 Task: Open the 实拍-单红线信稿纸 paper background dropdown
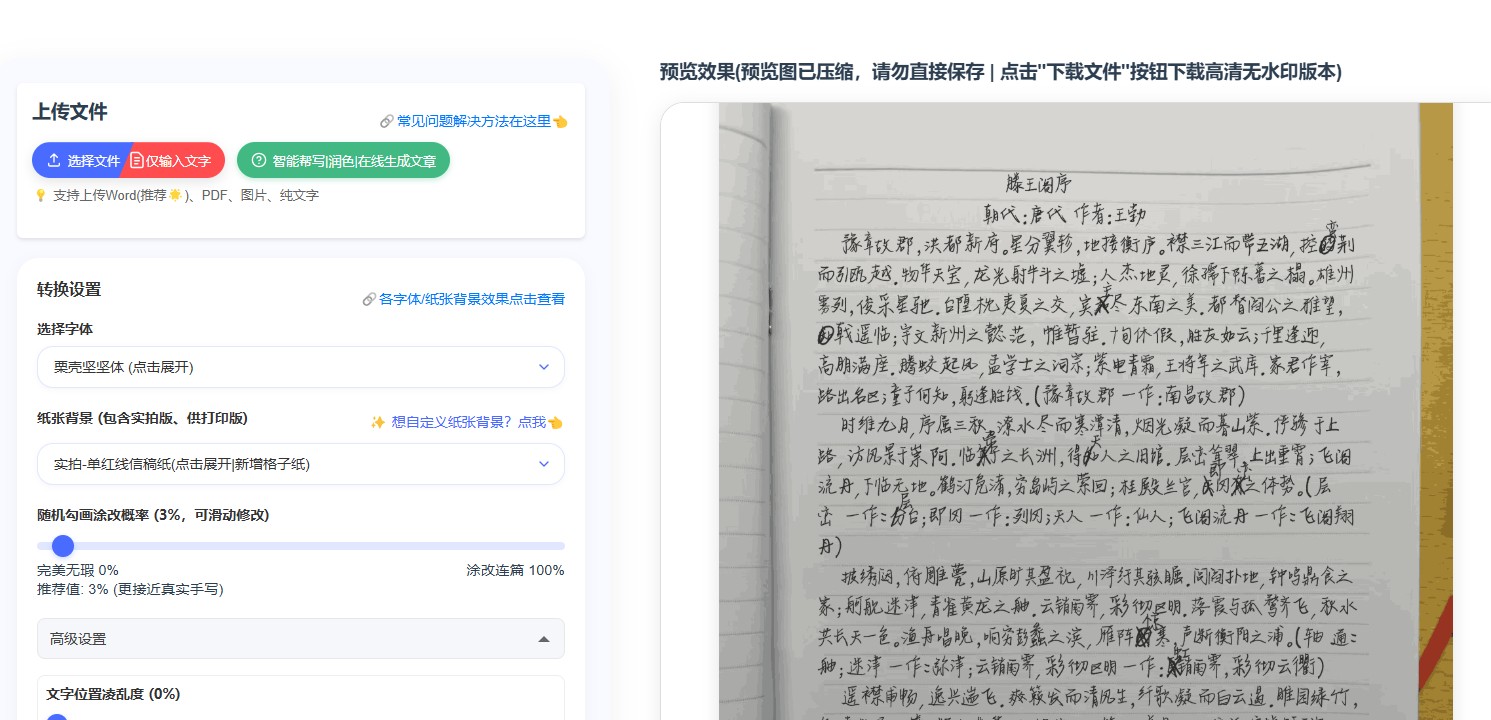click(301, 464)
